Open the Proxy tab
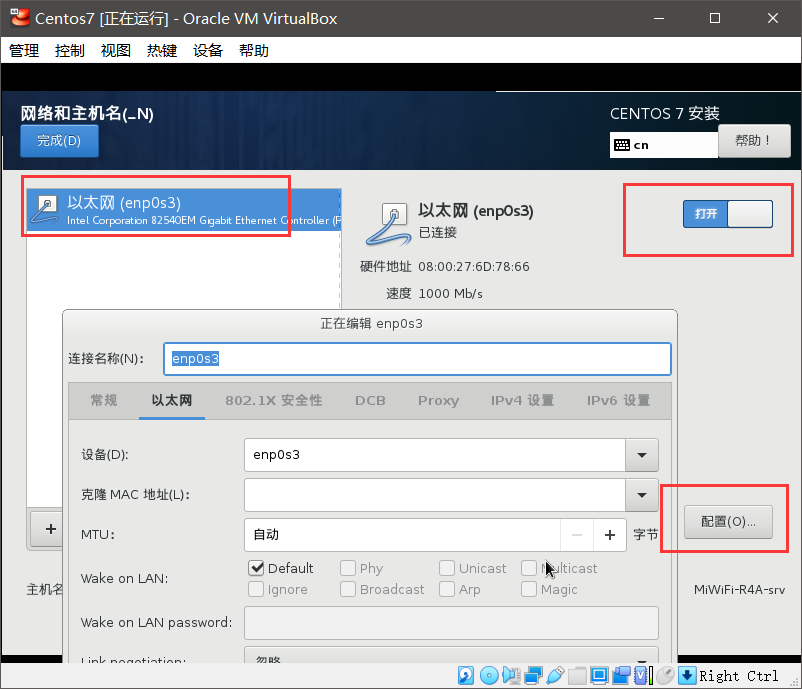 438,401
